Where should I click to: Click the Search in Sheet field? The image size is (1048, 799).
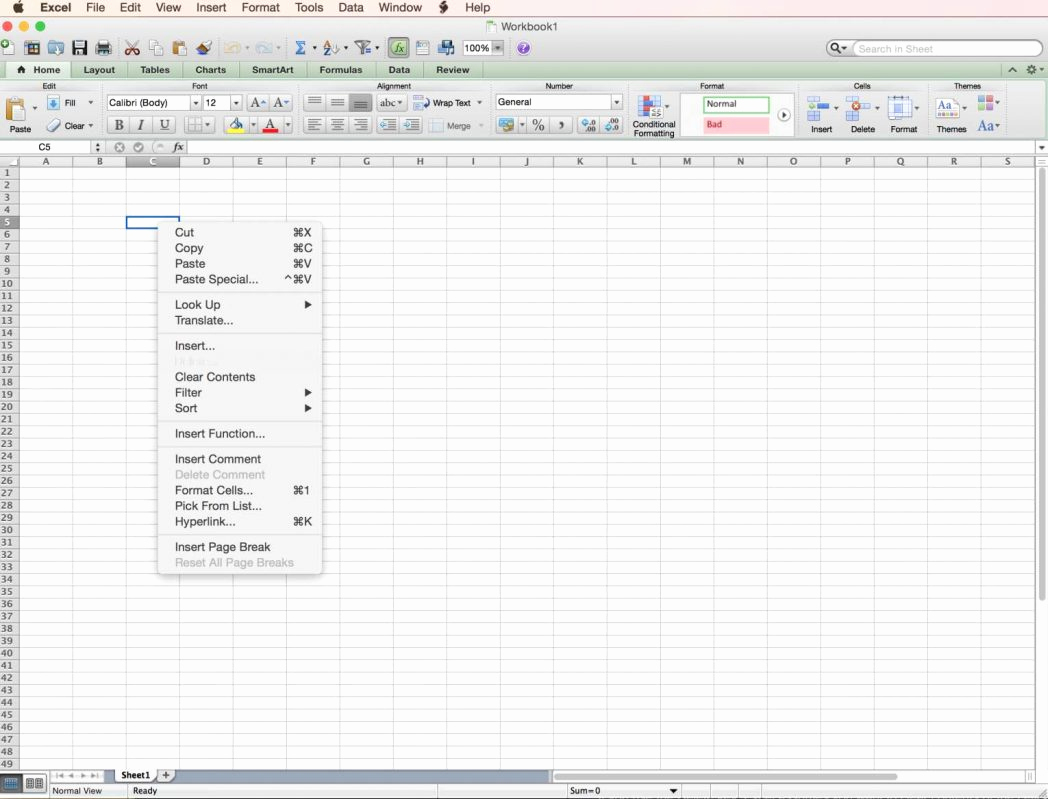click(x=945, y=48)
